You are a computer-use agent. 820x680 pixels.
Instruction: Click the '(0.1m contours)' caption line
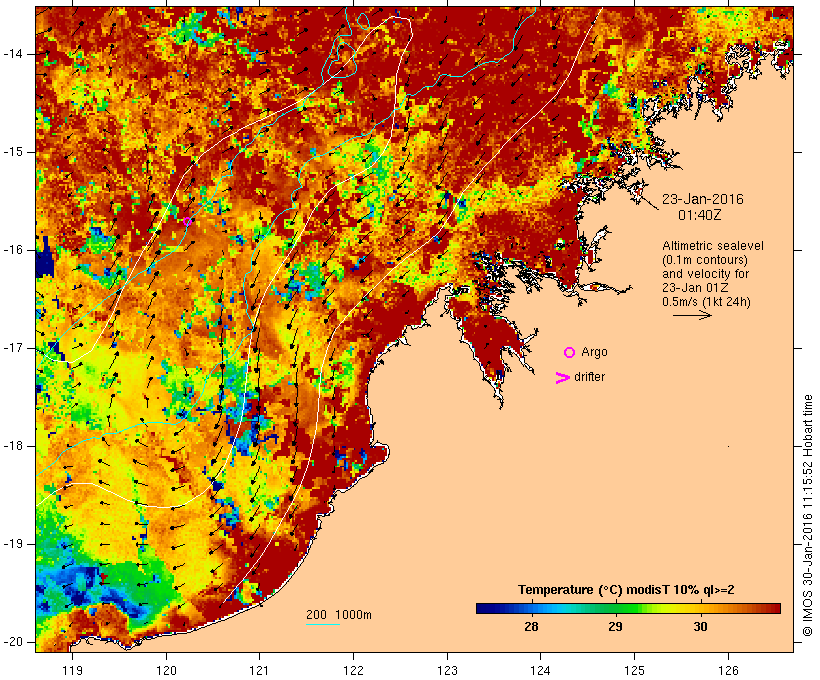(704, 260)
